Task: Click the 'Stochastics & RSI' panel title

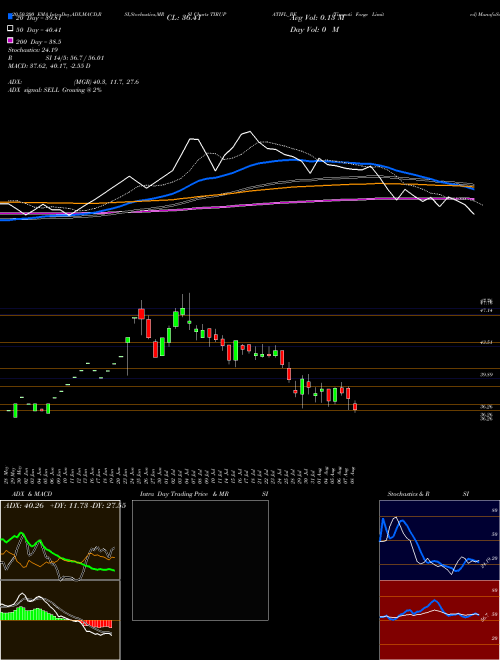Action: click(x=428, y=494)
